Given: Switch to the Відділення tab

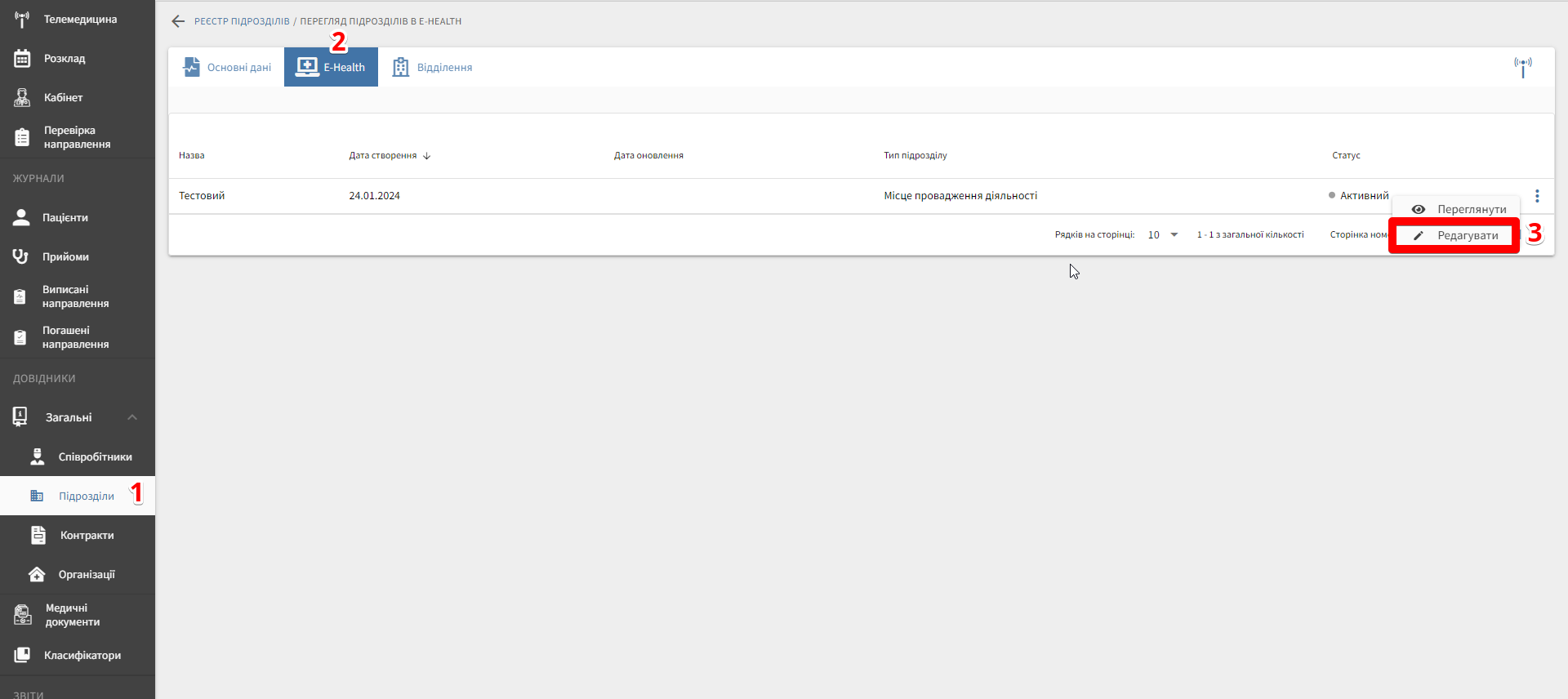Looking at the screenshot, I should tap(432, 68).
